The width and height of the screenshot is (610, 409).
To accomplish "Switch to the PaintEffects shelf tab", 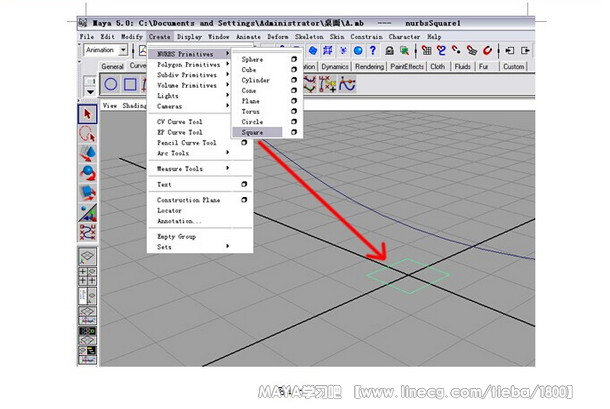I will 407,67.
